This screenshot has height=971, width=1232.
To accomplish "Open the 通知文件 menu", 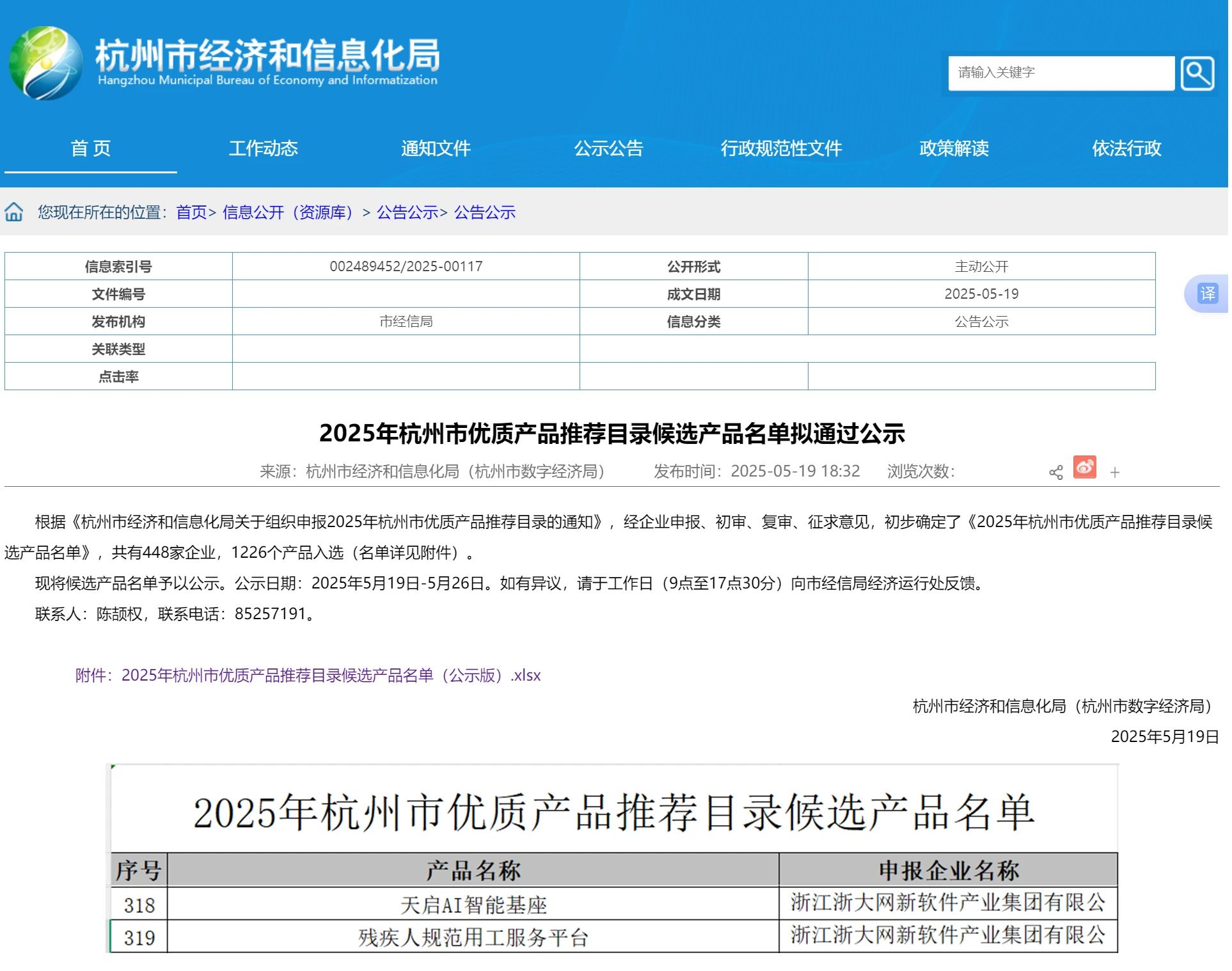I will 437,148.
